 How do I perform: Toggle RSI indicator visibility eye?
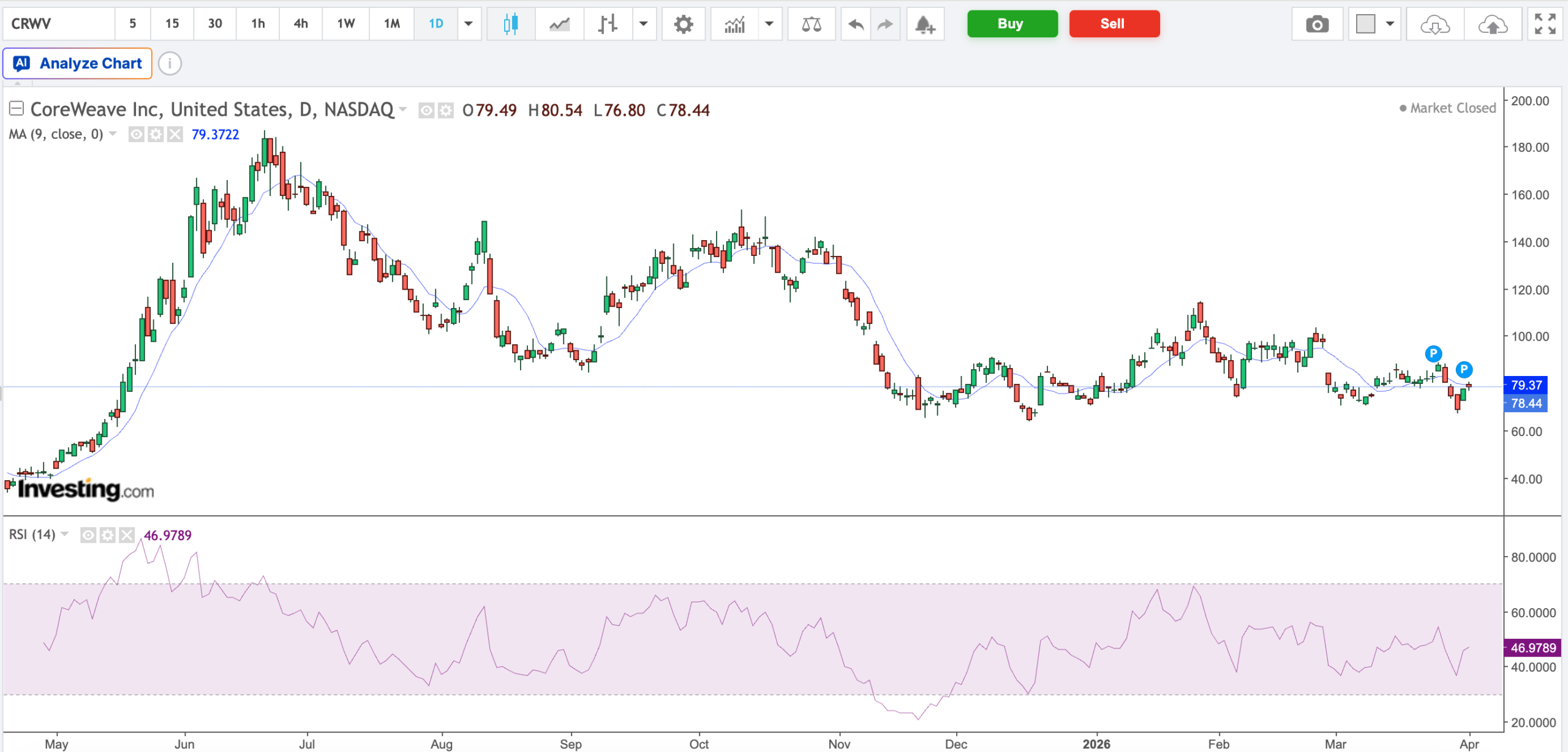pyautogui.click(x=88, y=535)
